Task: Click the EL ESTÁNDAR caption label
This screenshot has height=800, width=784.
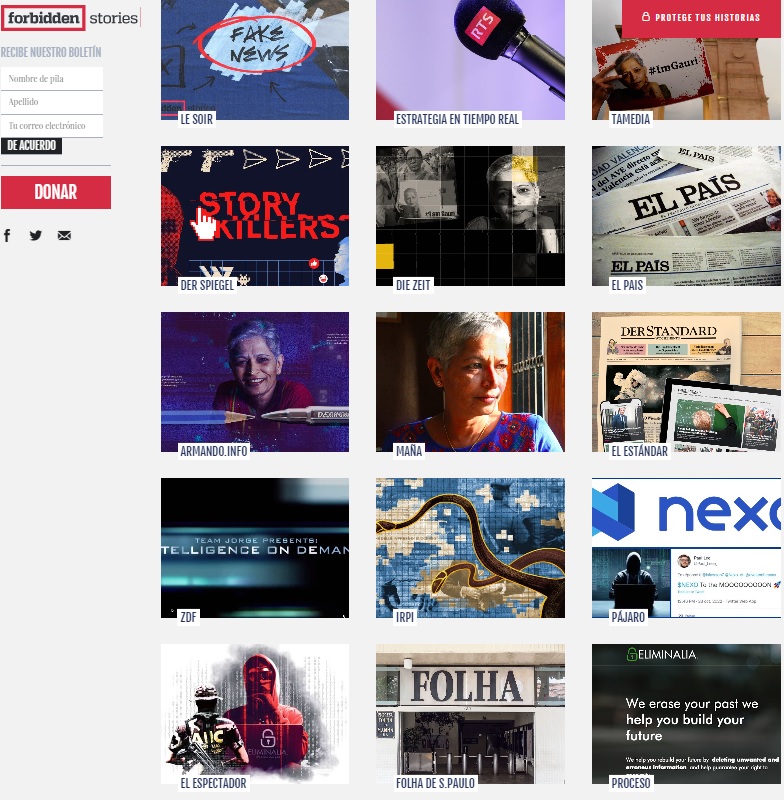Action: click(639, 451)
